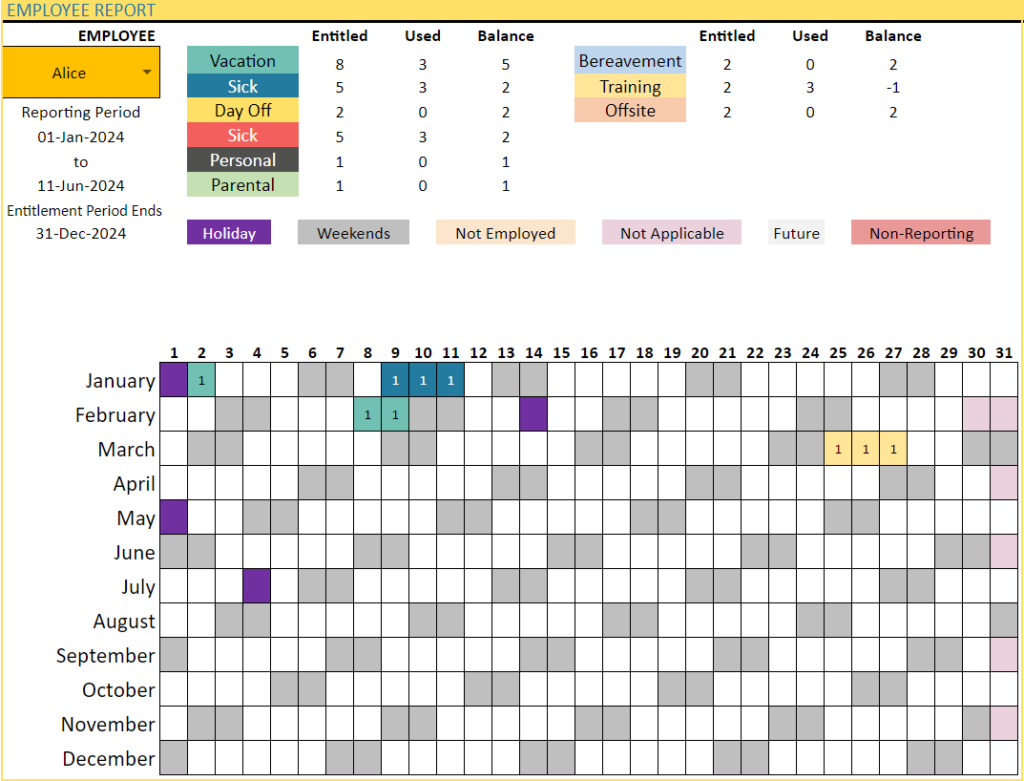Click the Personal leave legend
This screenshot has height=781, width=1024.
[x=242, y=160]
